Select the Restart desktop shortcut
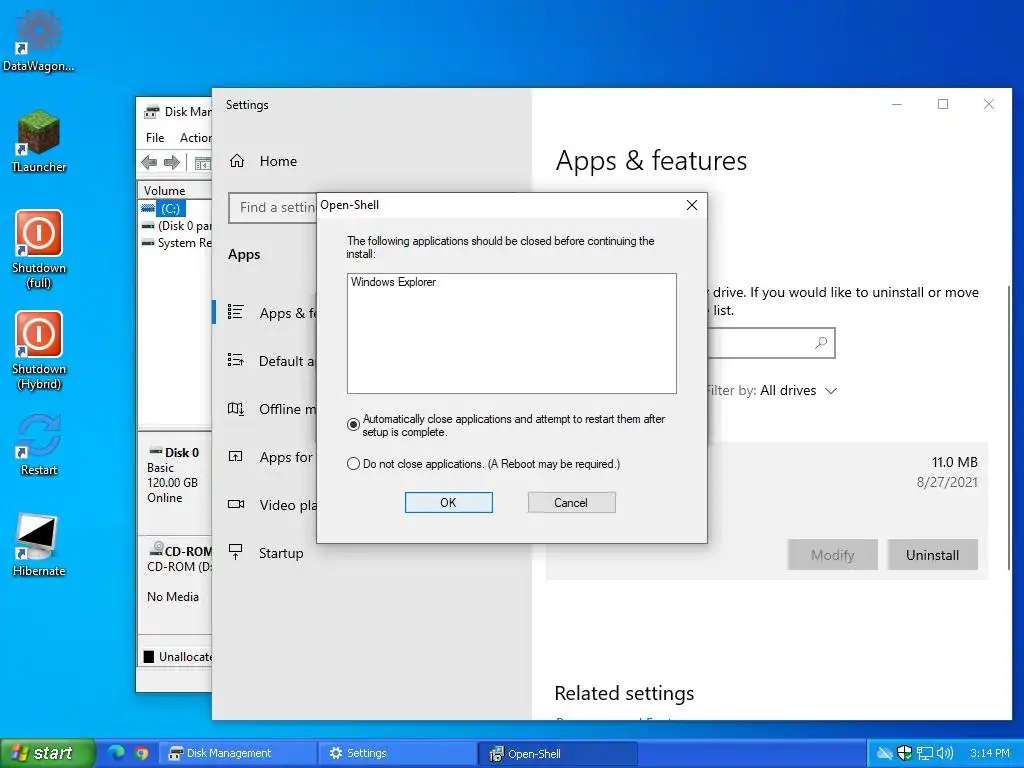 [39, 445]
